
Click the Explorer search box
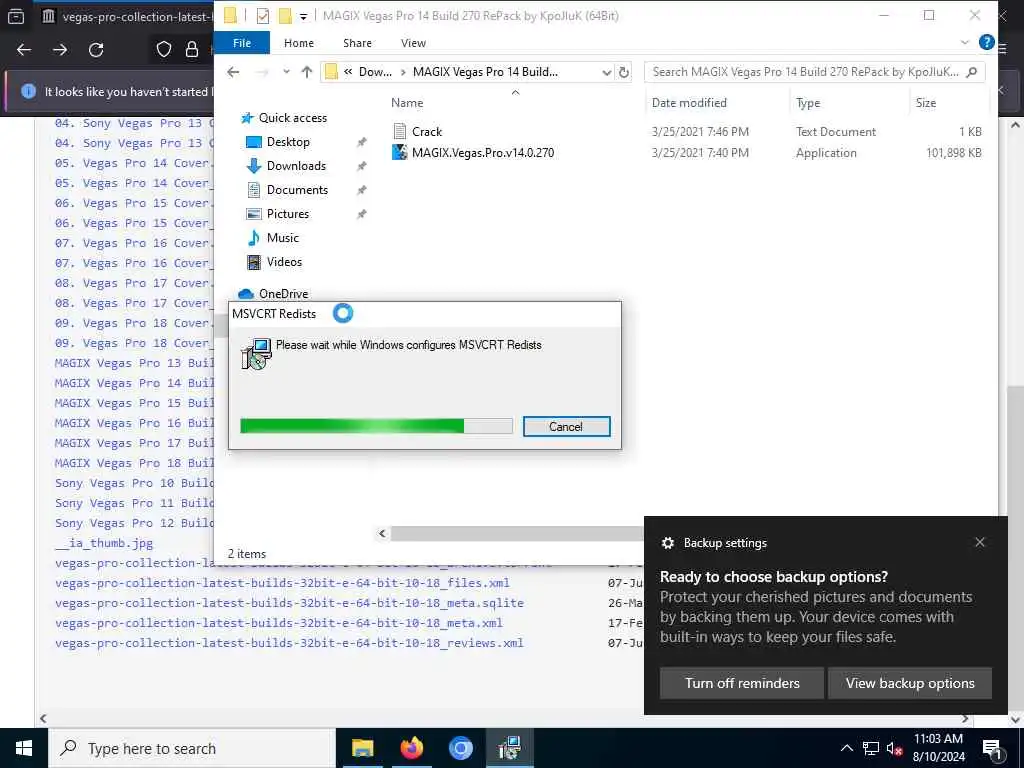point(814,72)
